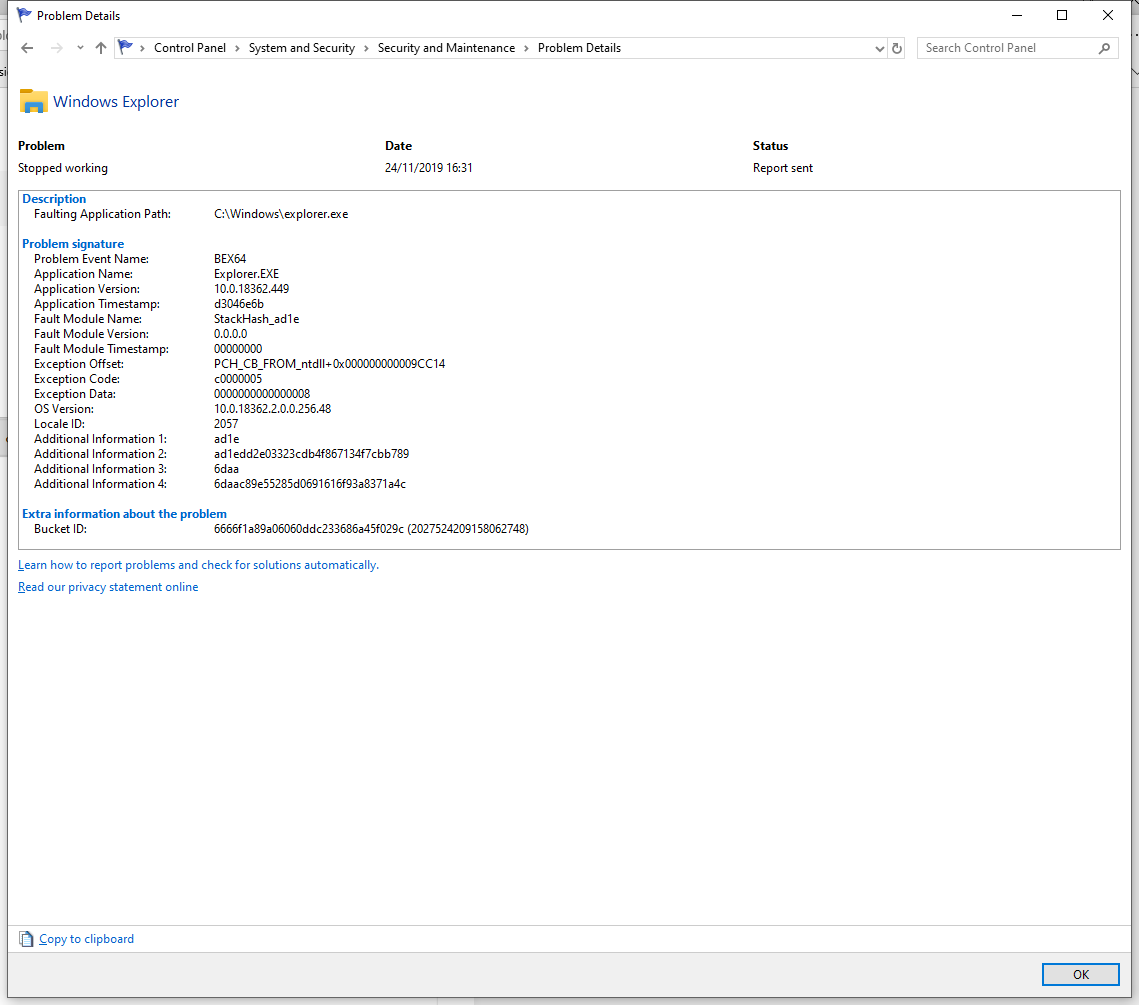Select the application version 10.0.18362.449
Screen dimensions: 1139x1005
tap(251, 289)
